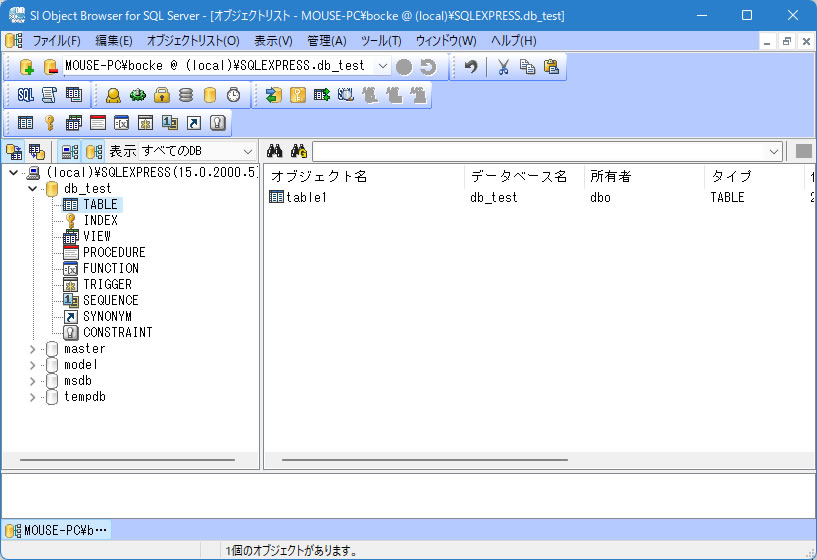This screenshot has height=560, width=817.
Task: Click the オブジェクト名 column header
Action: coord(320,176)
